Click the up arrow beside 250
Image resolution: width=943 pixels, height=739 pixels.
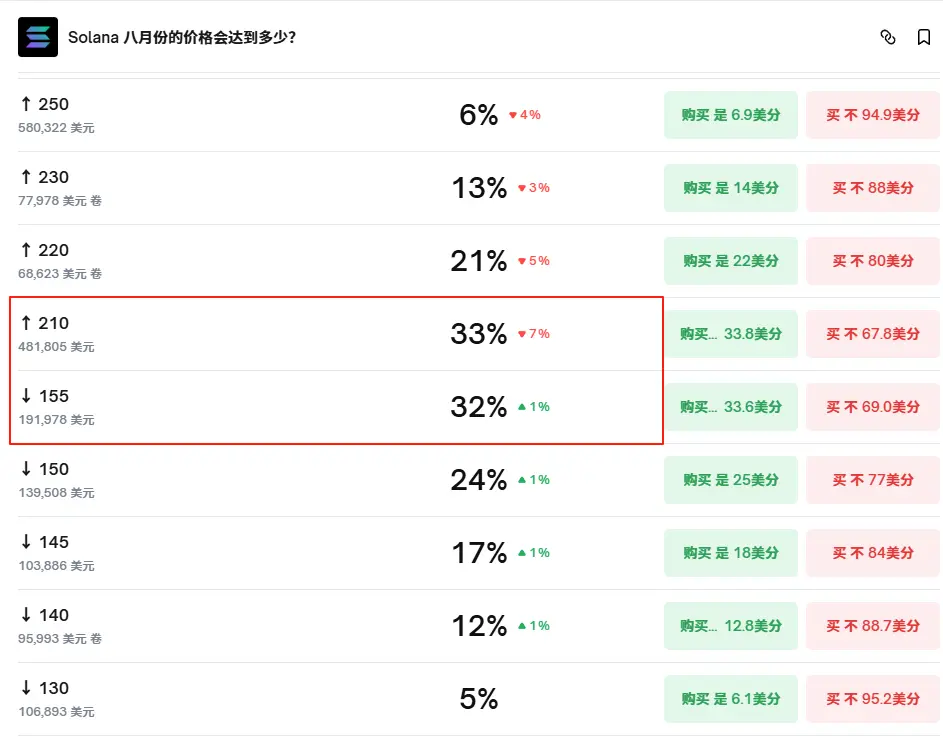click(x=26, y=104)
